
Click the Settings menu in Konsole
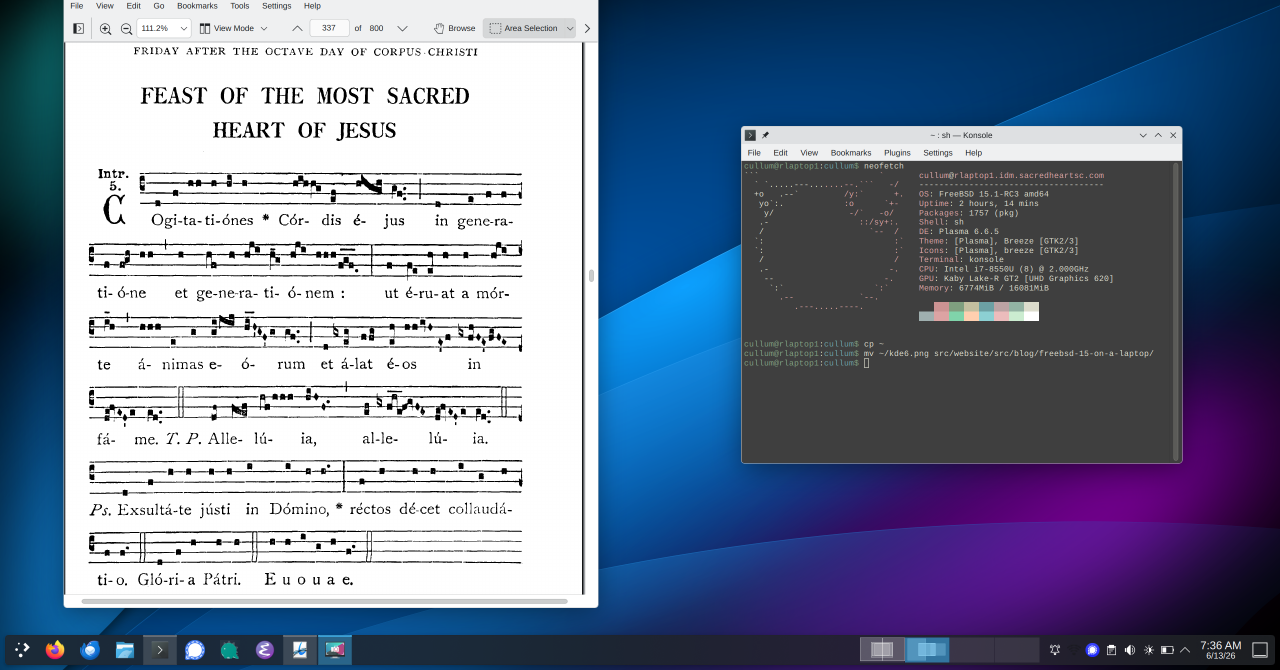[x=938, y=153]
